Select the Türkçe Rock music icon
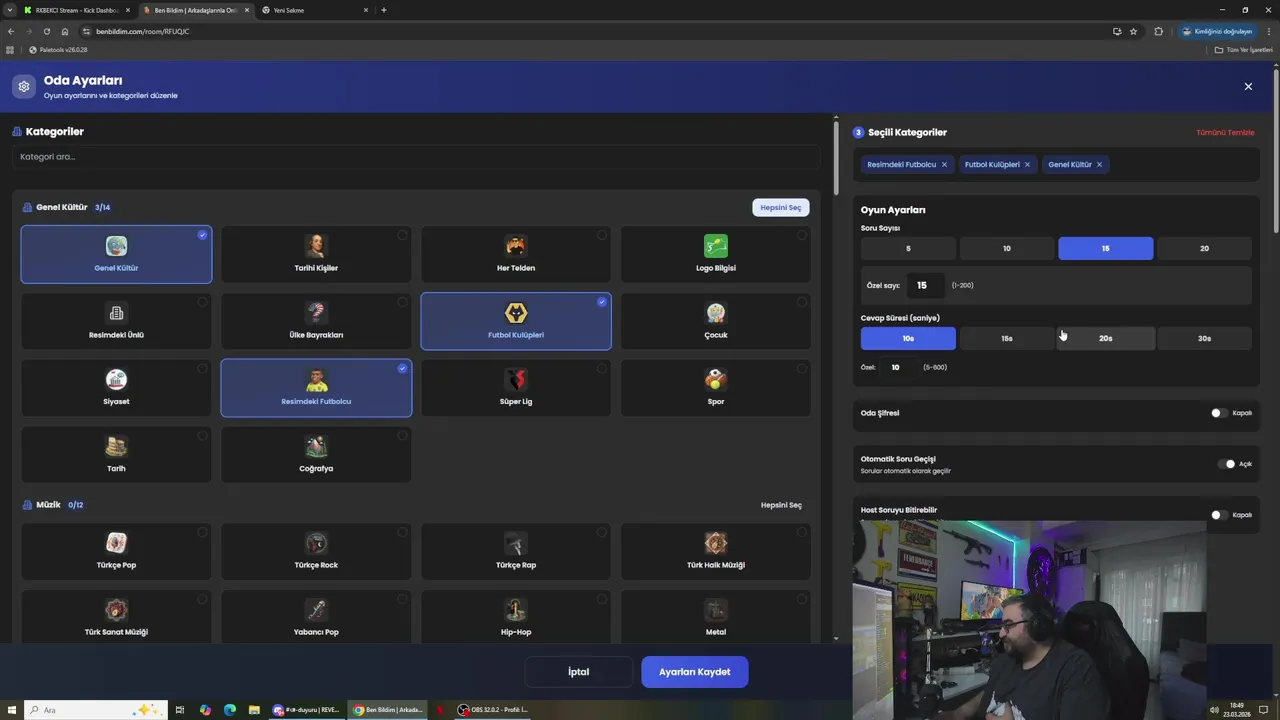This screenshot has width=1280, height=720. (x=316, y=543)
